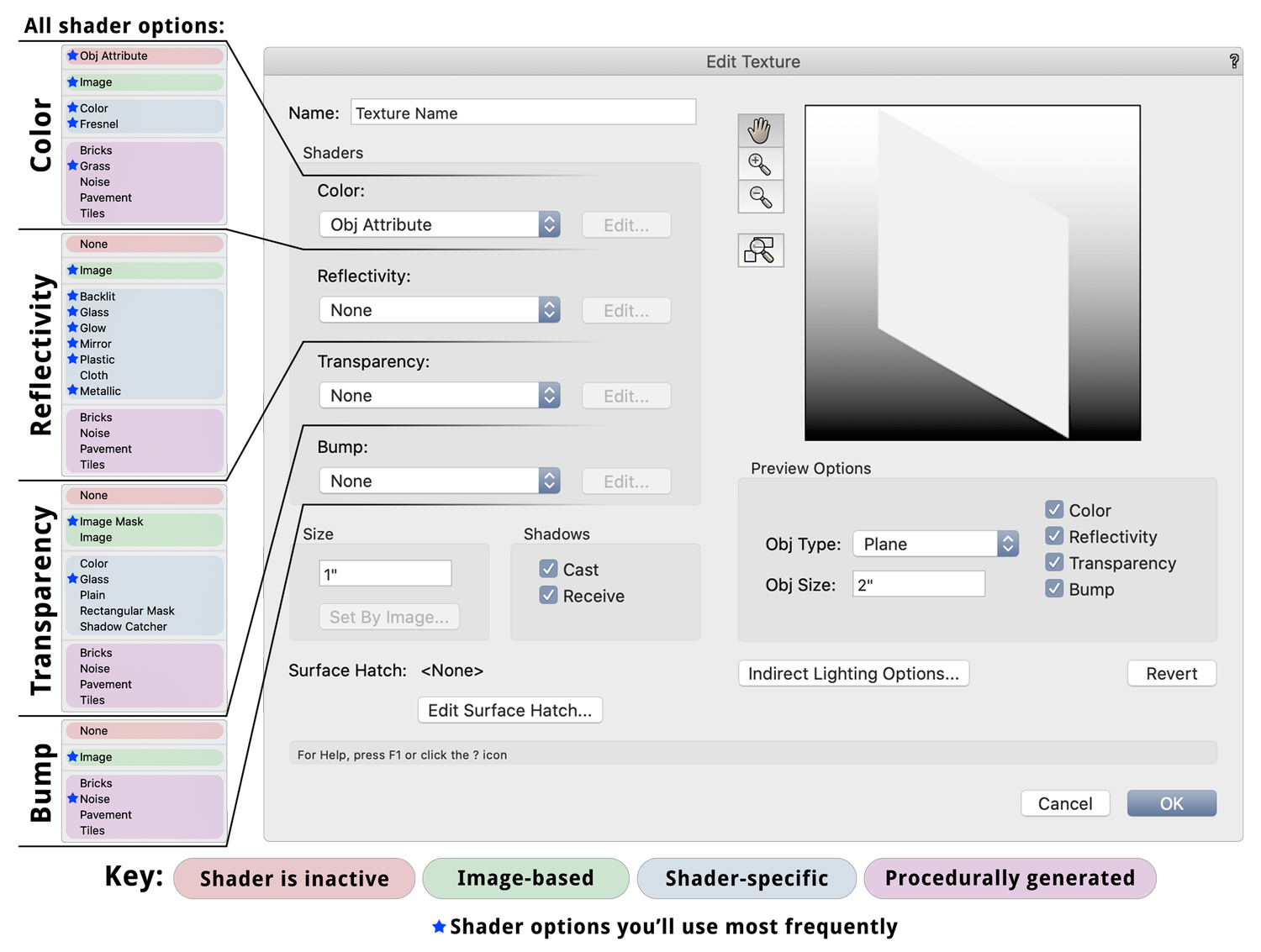Toggle the Bump preview option

[x=1055, y=589]
